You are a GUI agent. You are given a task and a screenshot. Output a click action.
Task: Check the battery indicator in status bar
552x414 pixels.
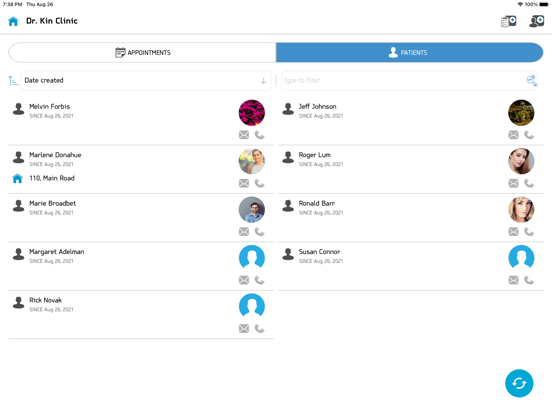[544, 4]
